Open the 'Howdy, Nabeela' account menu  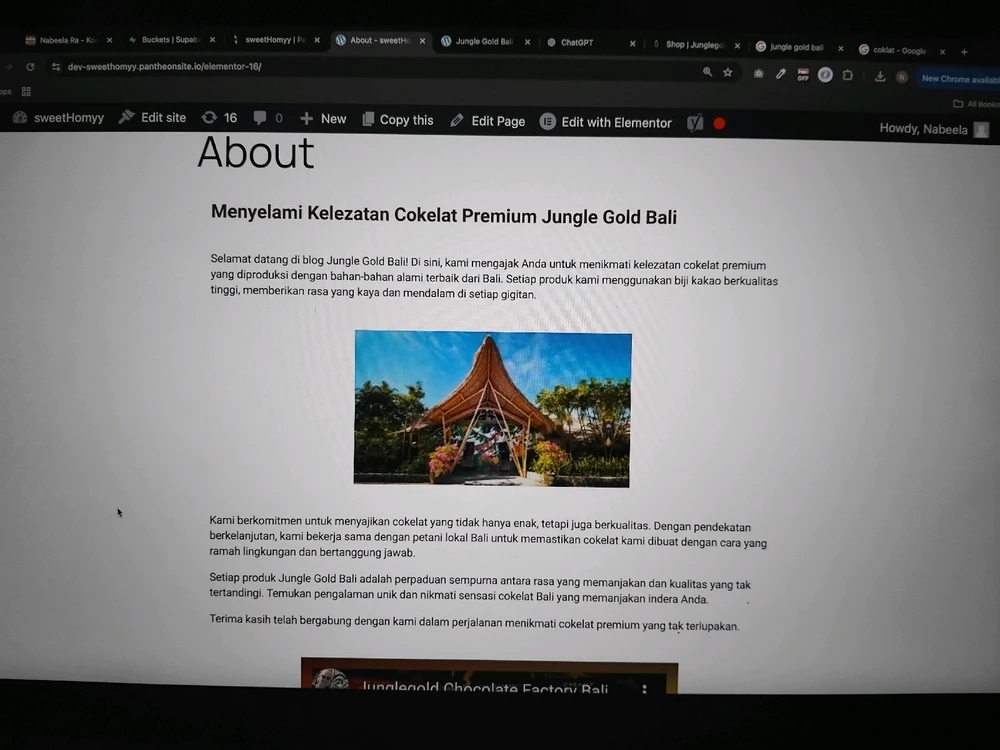933,129
